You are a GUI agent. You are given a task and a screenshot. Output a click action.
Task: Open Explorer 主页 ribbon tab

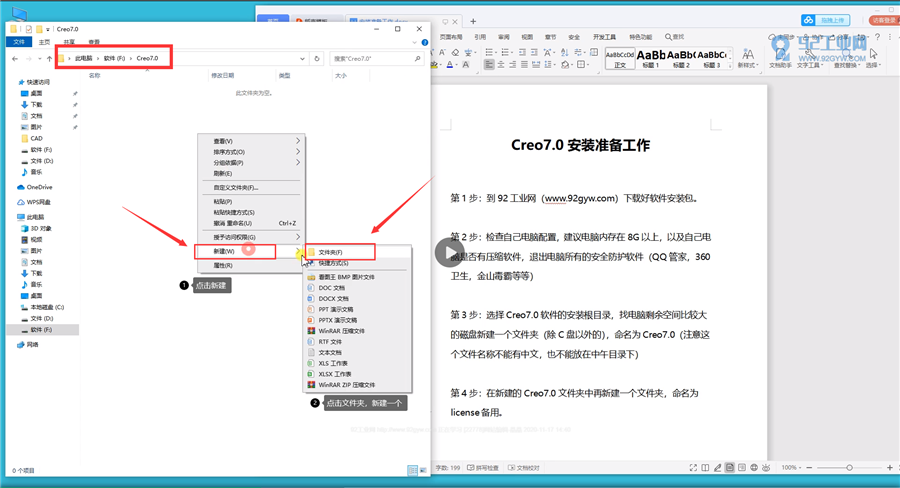coord(44,42)
